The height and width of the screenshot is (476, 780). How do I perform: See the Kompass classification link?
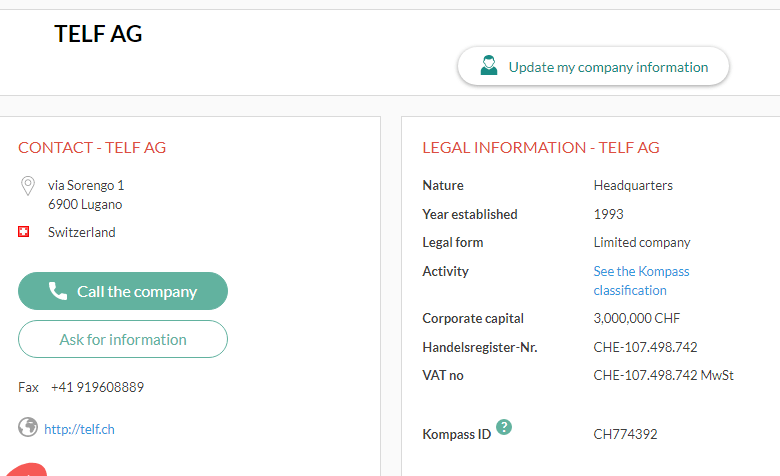641,281
